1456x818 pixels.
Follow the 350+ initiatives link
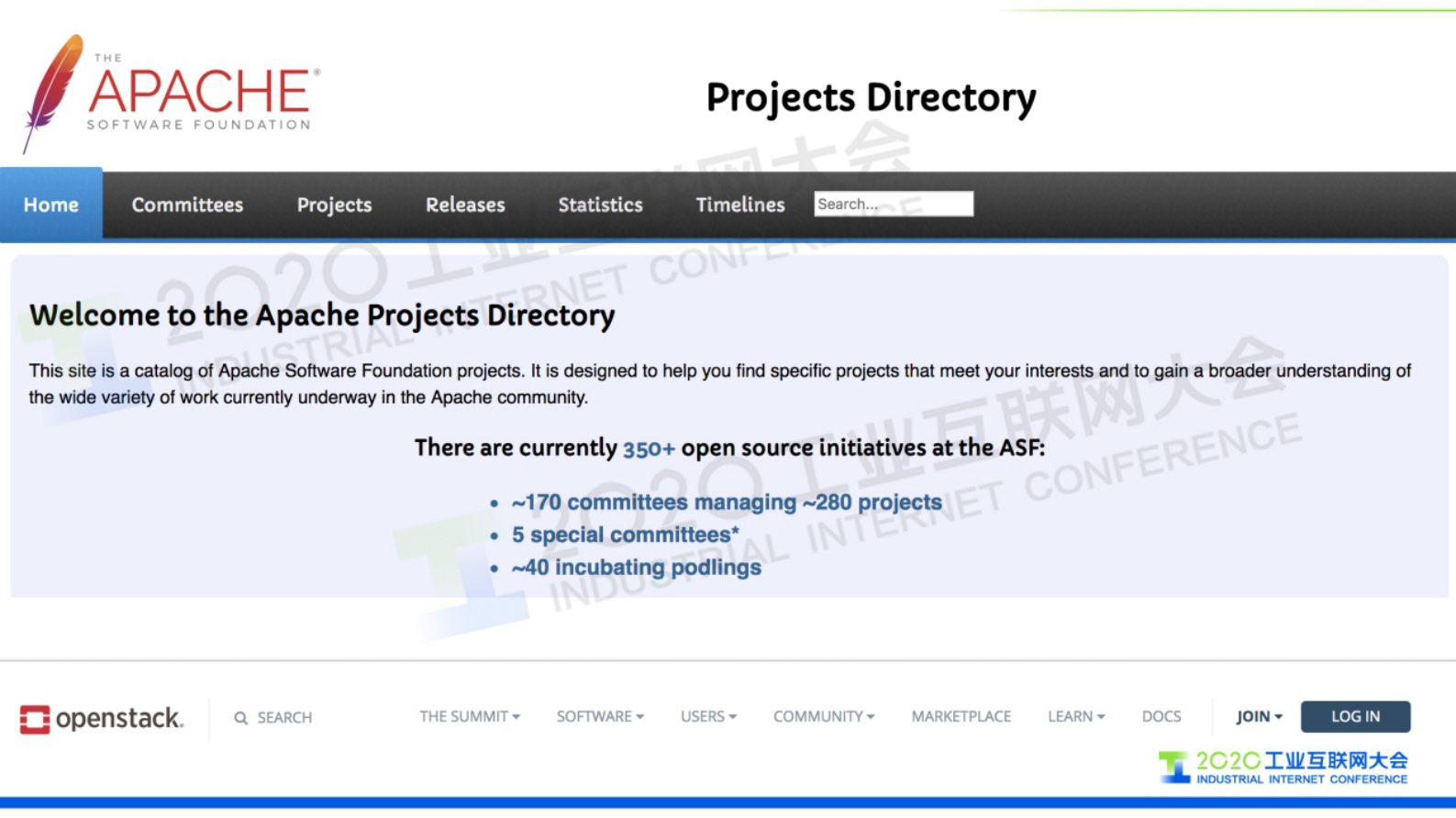[649, 448]
